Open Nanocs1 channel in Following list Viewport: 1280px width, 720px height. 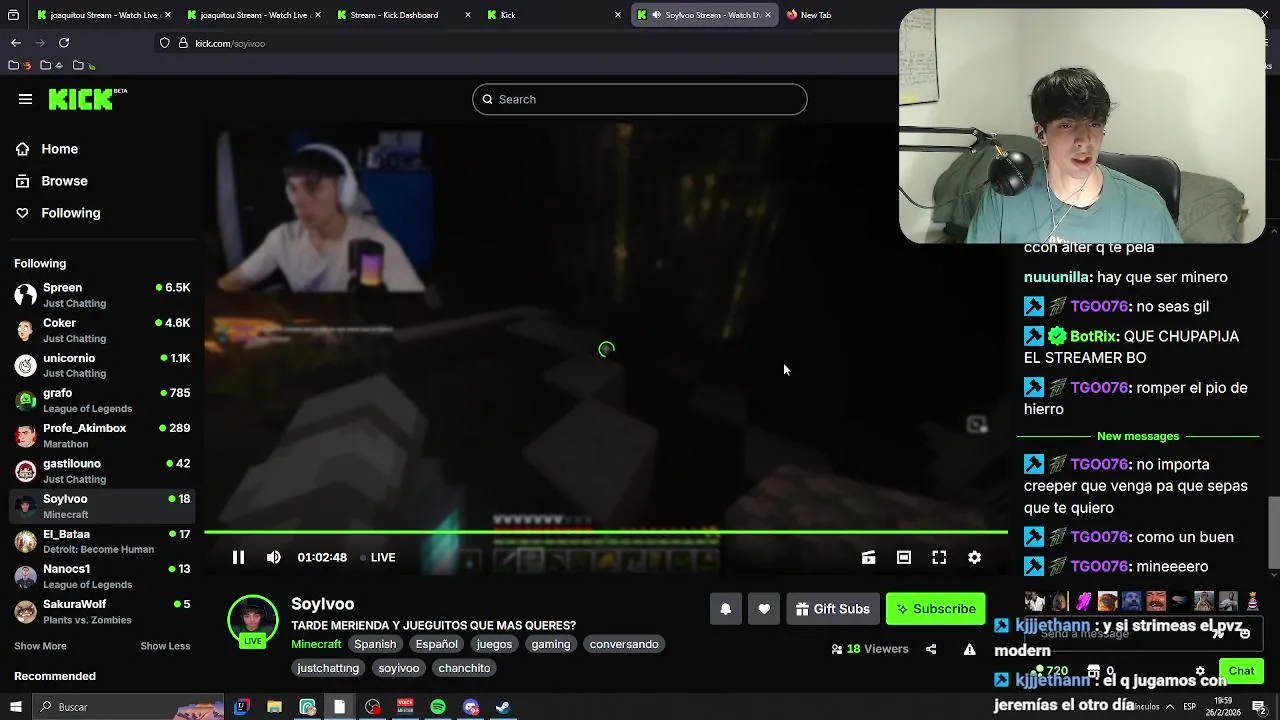point(102,576)
